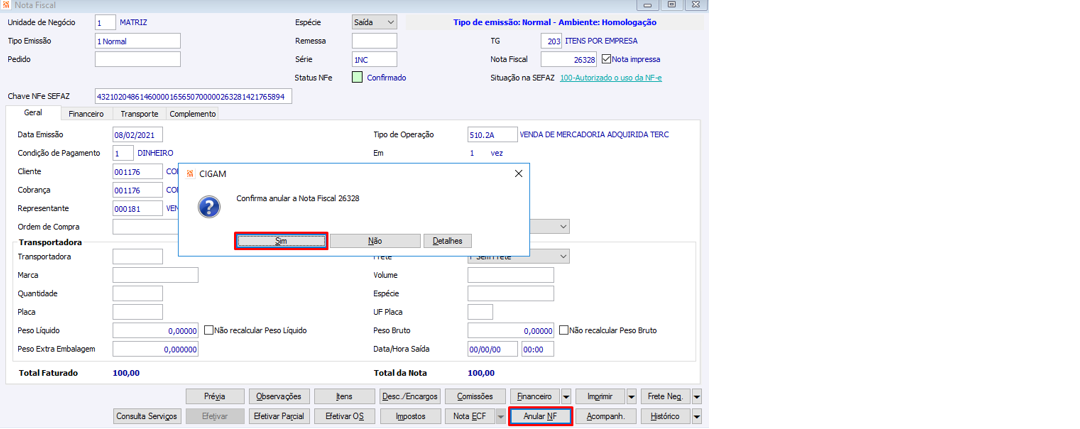This screenshot has height=429, width=1080.
Task: Switch to the Geral tab
Action: [32, 113]
